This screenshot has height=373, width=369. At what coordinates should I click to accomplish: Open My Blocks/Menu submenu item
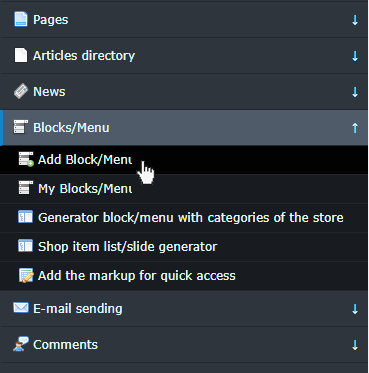click(x=184, y=189)
